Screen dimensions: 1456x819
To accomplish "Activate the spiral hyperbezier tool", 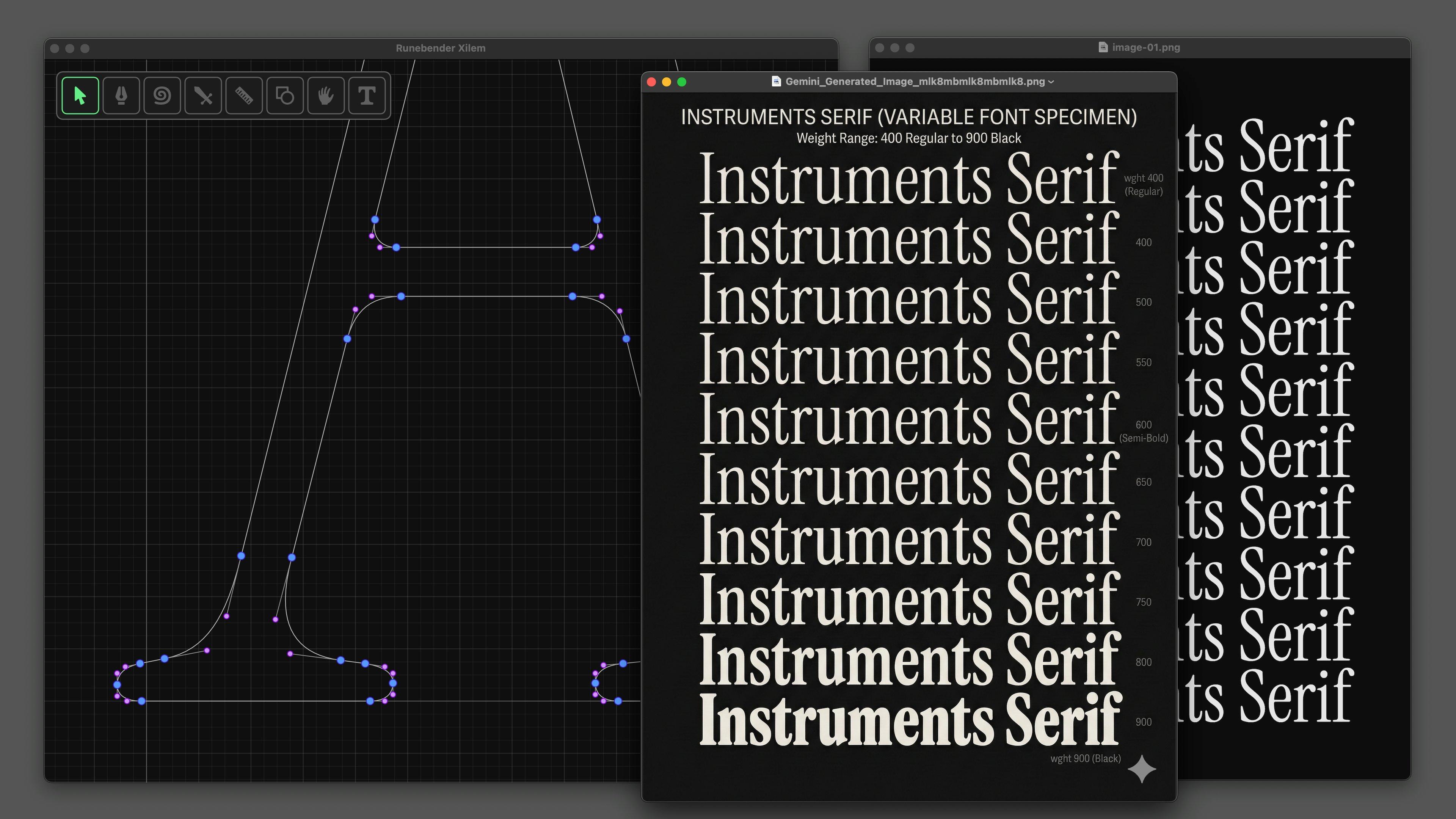I will coord(162,96).
